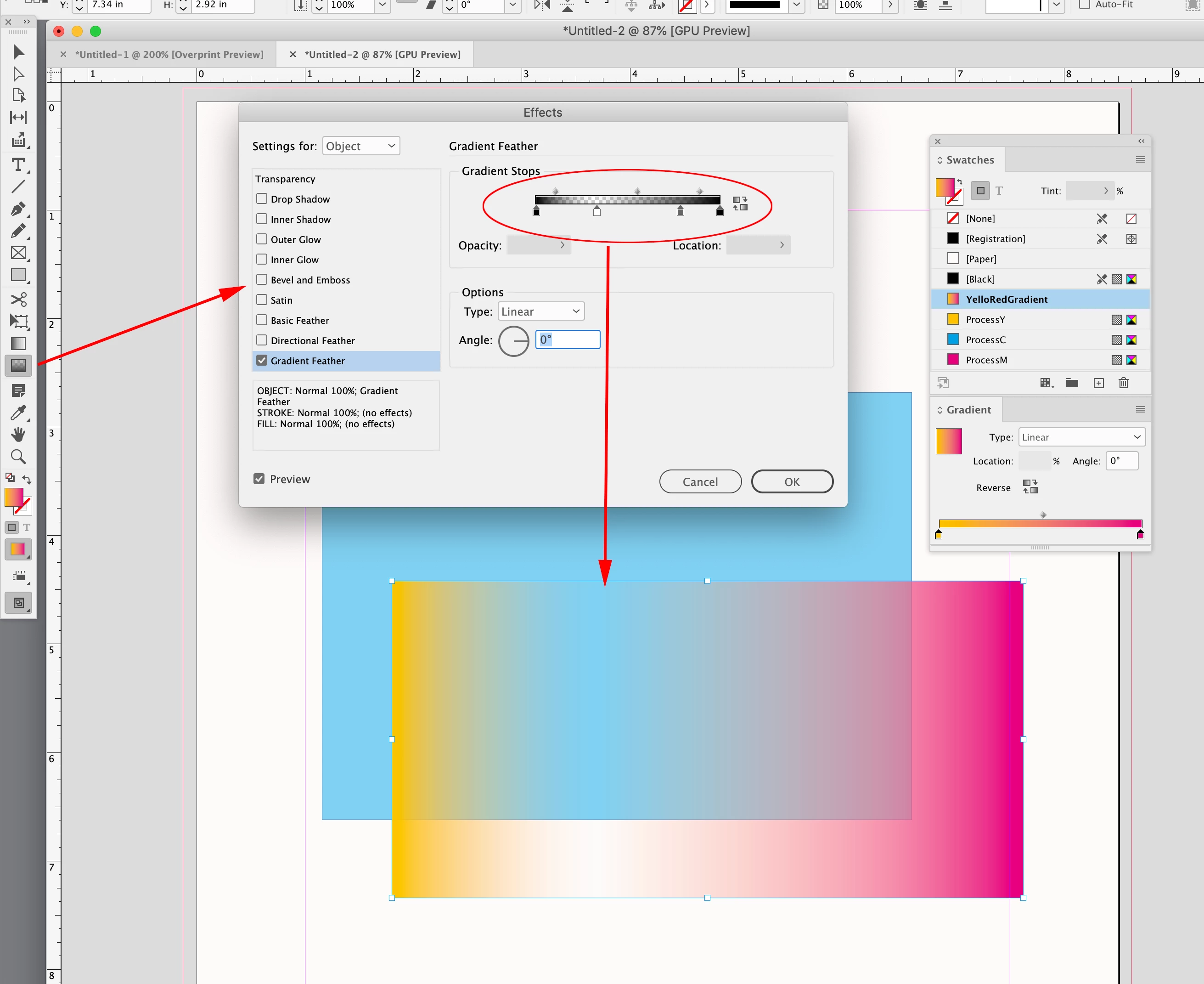Open the Settings for Object dropdown
Image resolution: width=1204 pixels, height=984 pixels.
[361, 146]
